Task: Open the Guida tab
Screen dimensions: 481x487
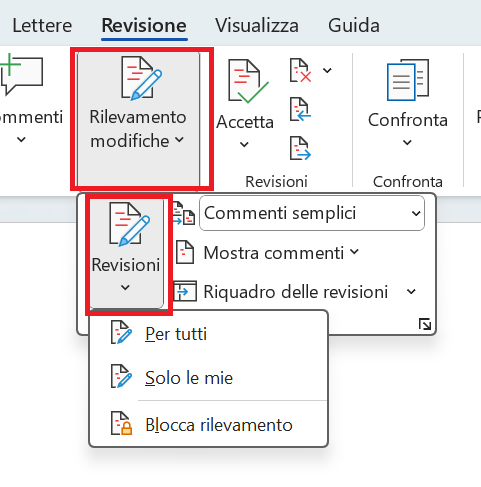Action: tap(354, 25)
